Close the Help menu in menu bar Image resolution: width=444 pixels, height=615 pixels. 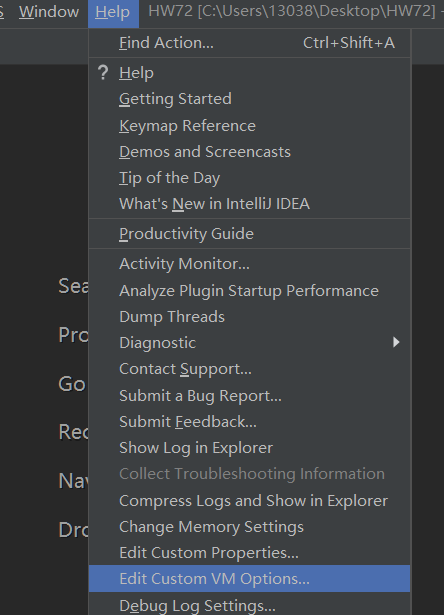[113, 13]
